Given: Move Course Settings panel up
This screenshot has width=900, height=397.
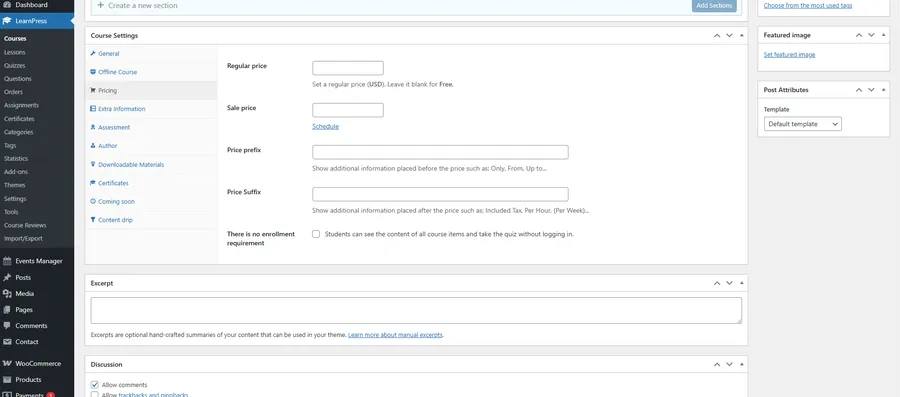Looking at the screenshot, I should coord(717,36).
